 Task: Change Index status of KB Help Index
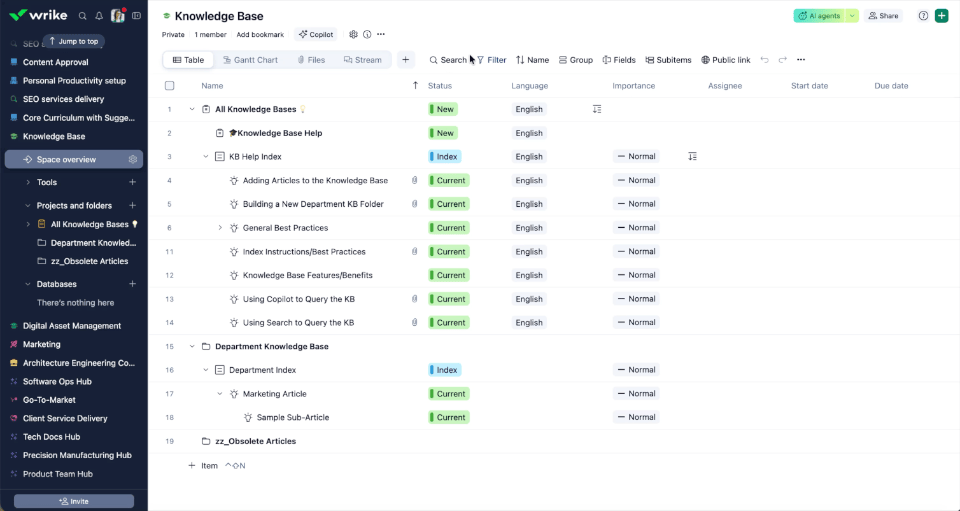(444, 157)
